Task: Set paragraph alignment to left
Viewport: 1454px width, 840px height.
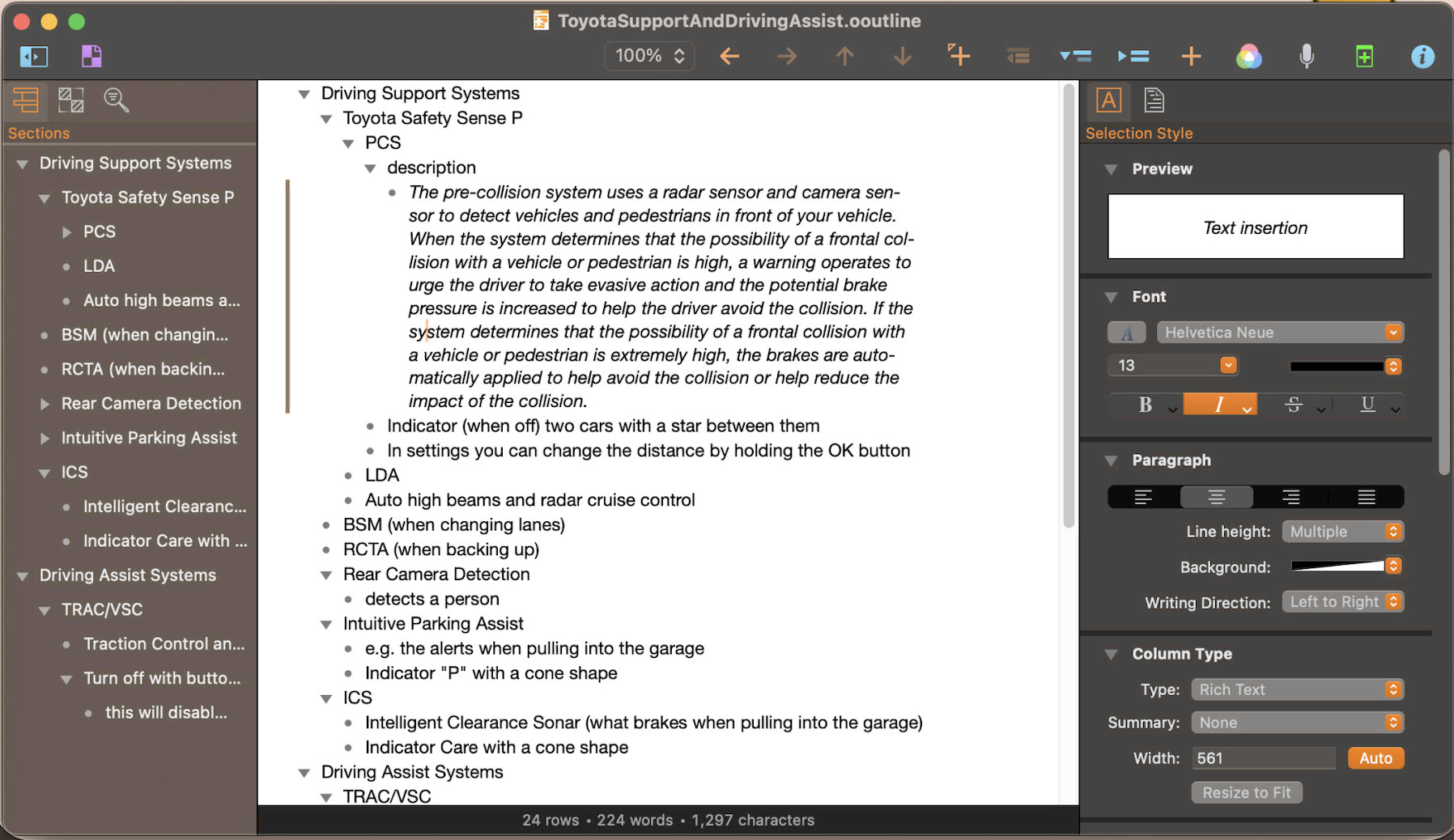Action: [x=1143, y=497]
